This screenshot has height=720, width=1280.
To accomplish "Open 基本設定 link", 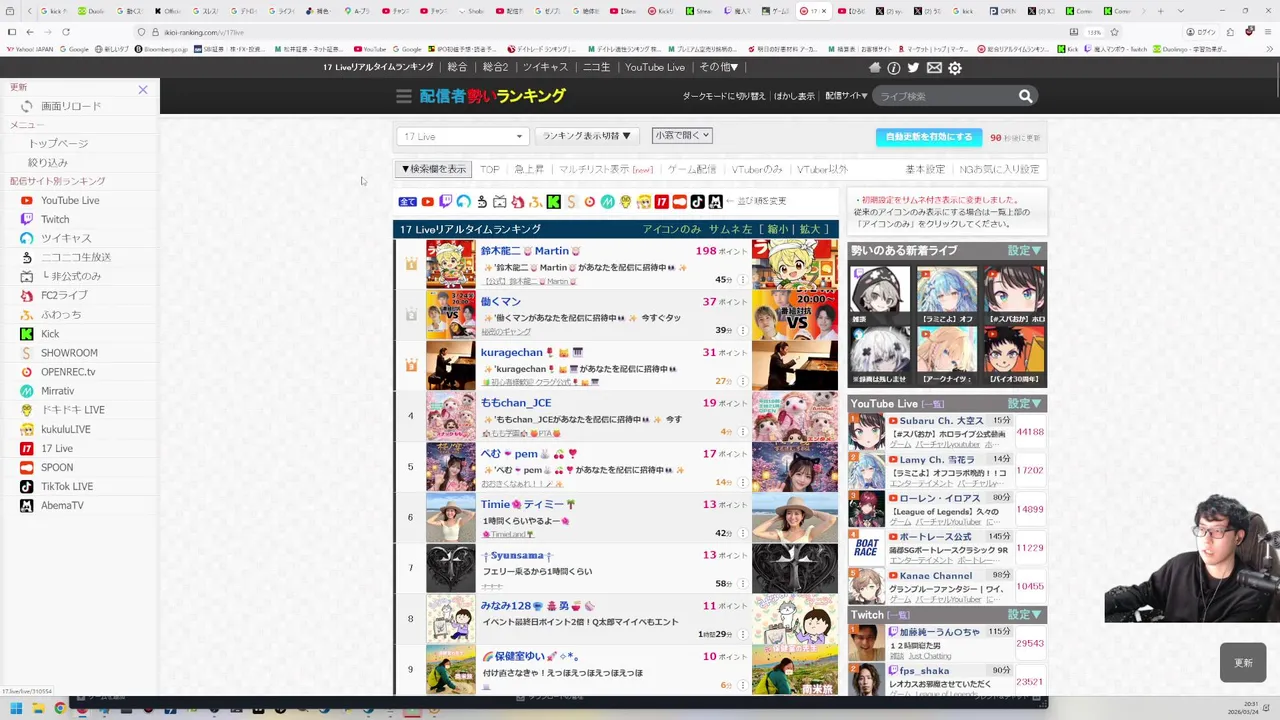I will click(925, 170).
